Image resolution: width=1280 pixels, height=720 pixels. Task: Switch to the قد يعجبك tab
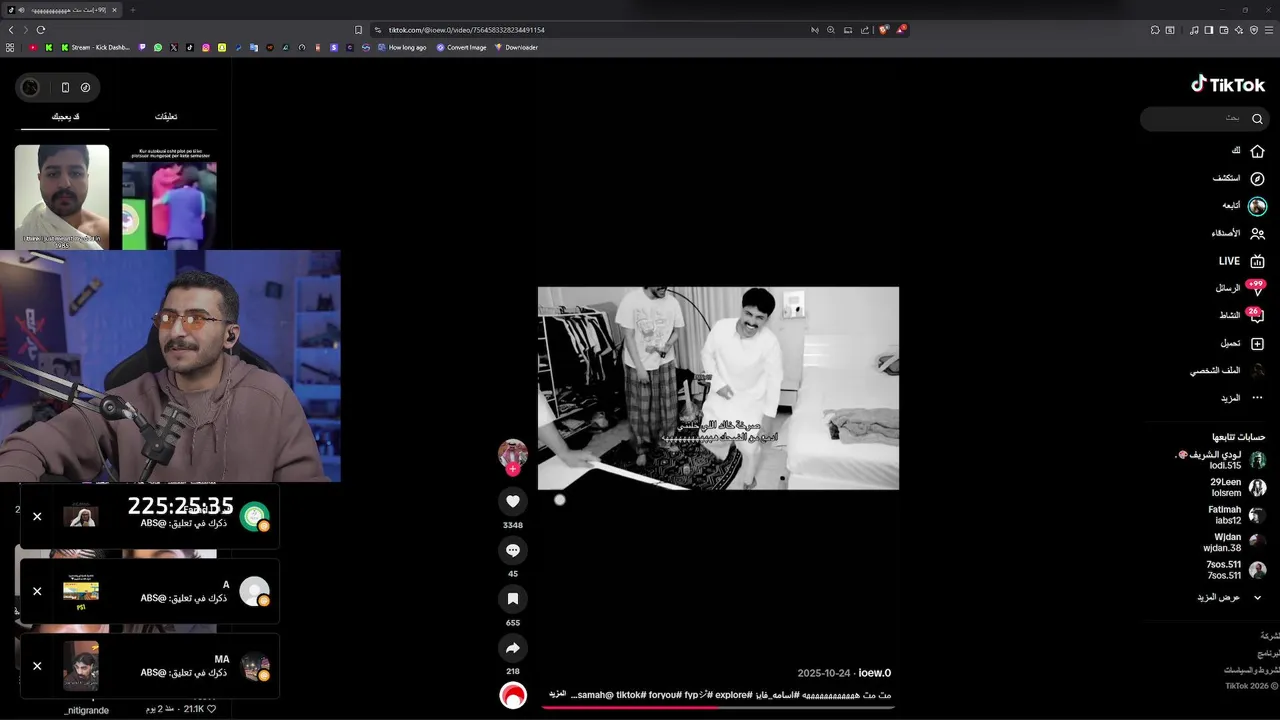(66, 117)
